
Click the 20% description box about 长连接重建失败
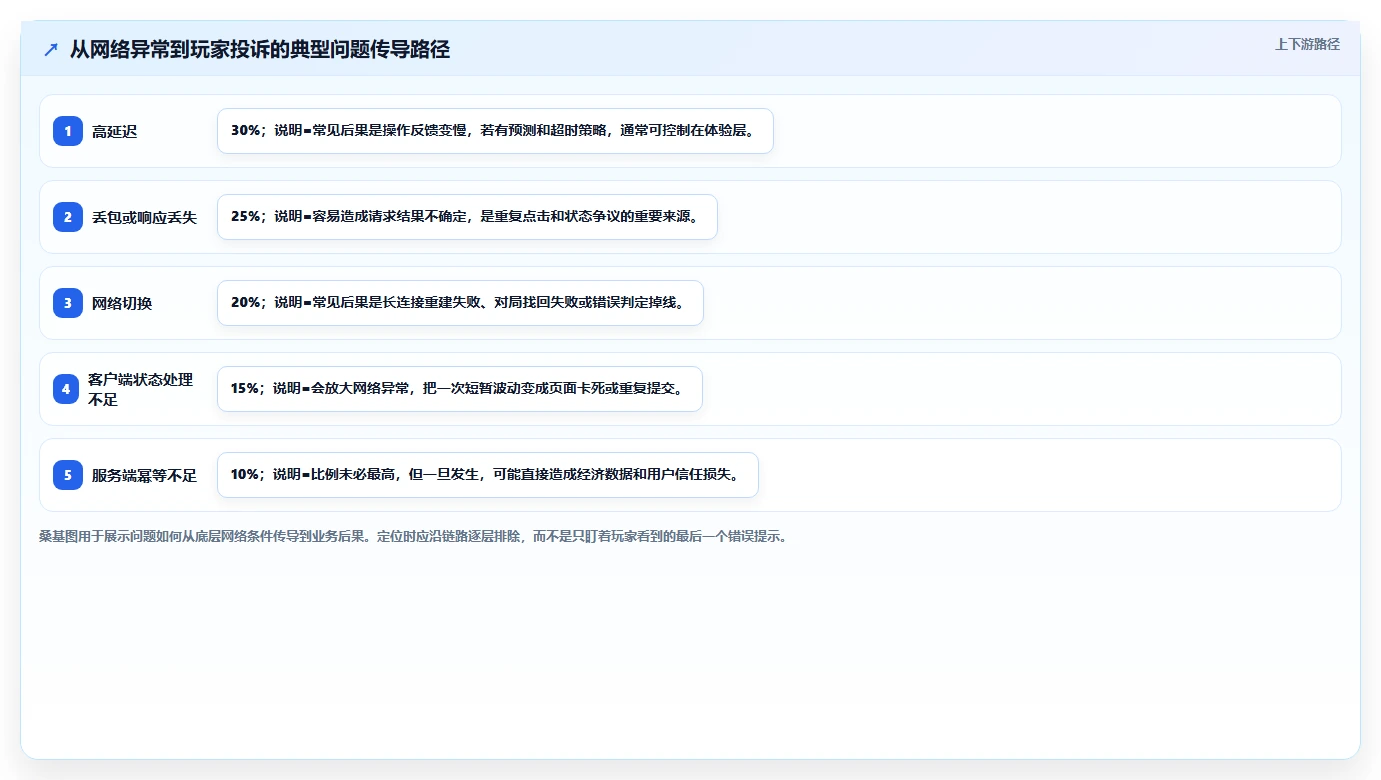click(x=460, y=303)
